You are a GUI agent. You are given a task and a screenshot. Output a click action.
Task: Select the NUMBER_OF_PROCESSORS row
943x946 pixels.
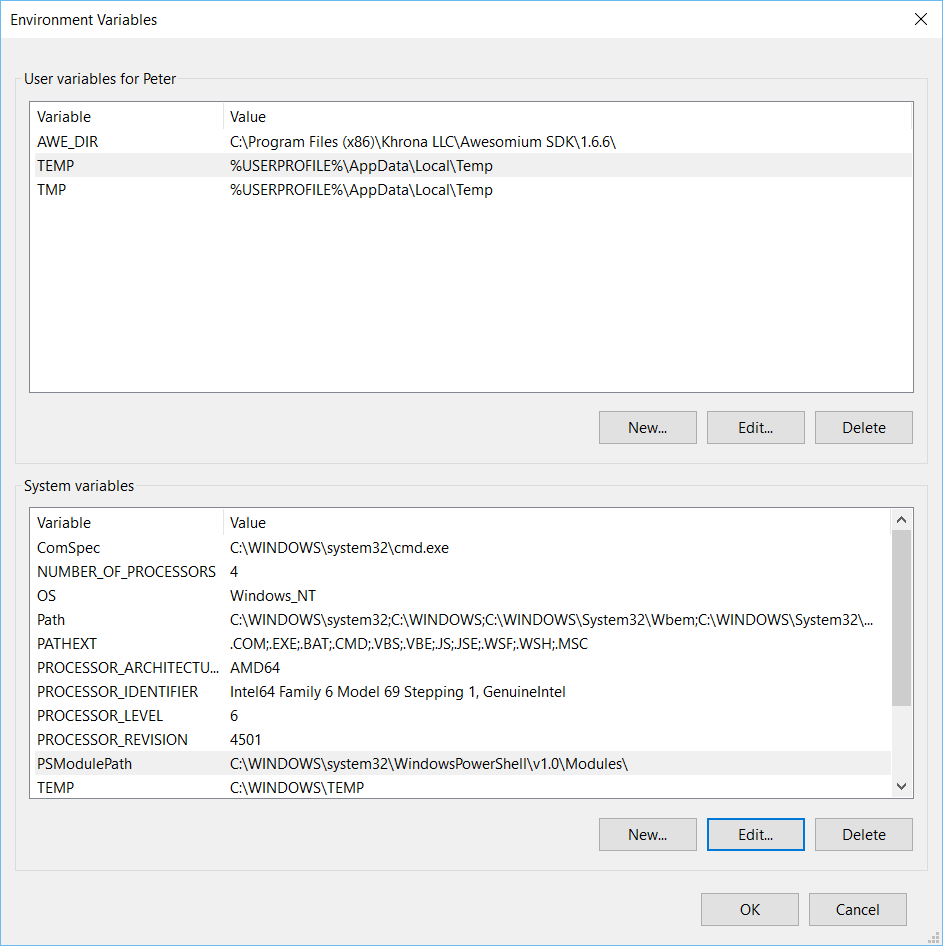126,572
